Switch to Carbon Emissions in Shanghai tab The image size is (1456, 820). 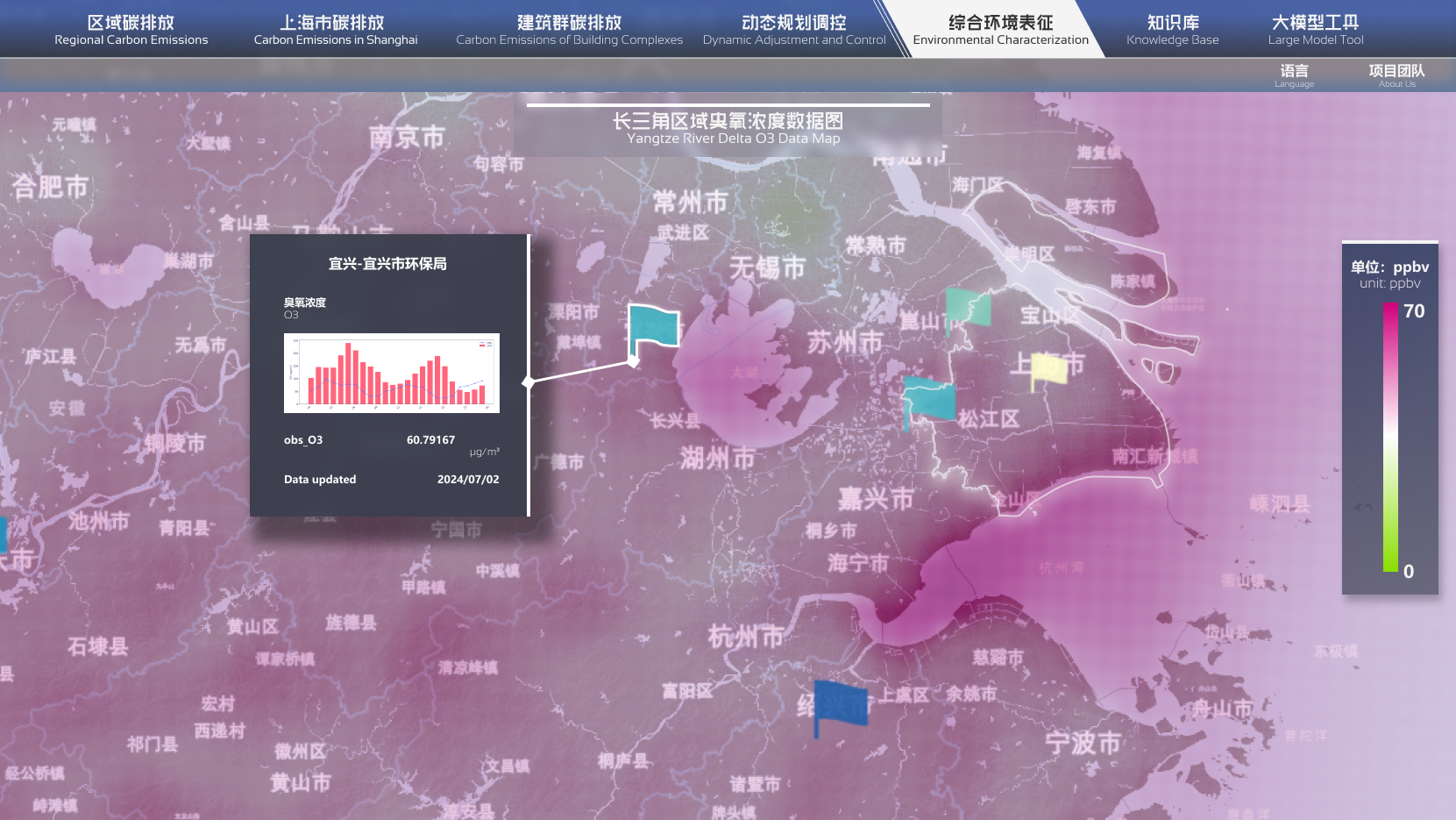pyautogui.click(x=335, y=30)
